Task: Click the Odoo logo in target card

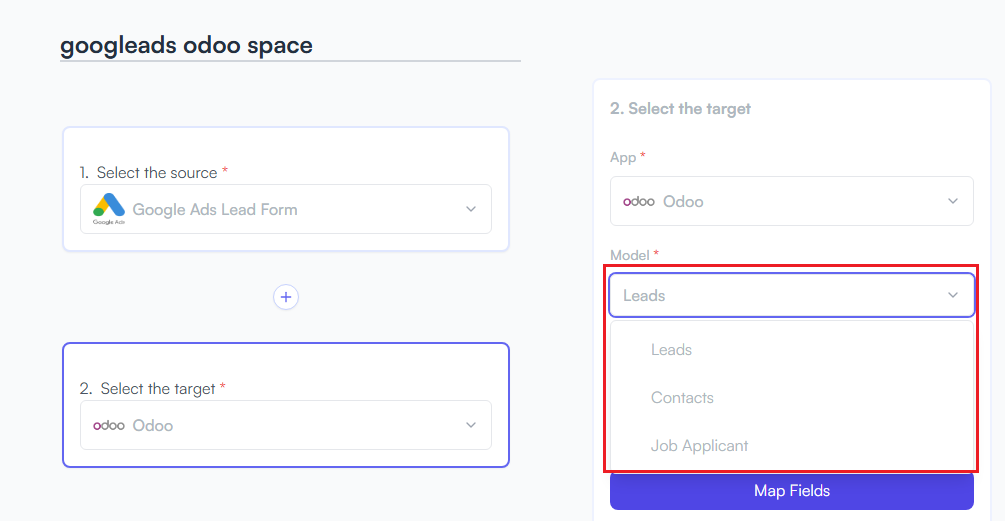Action: pyautogui.click(x=109, y=426)
